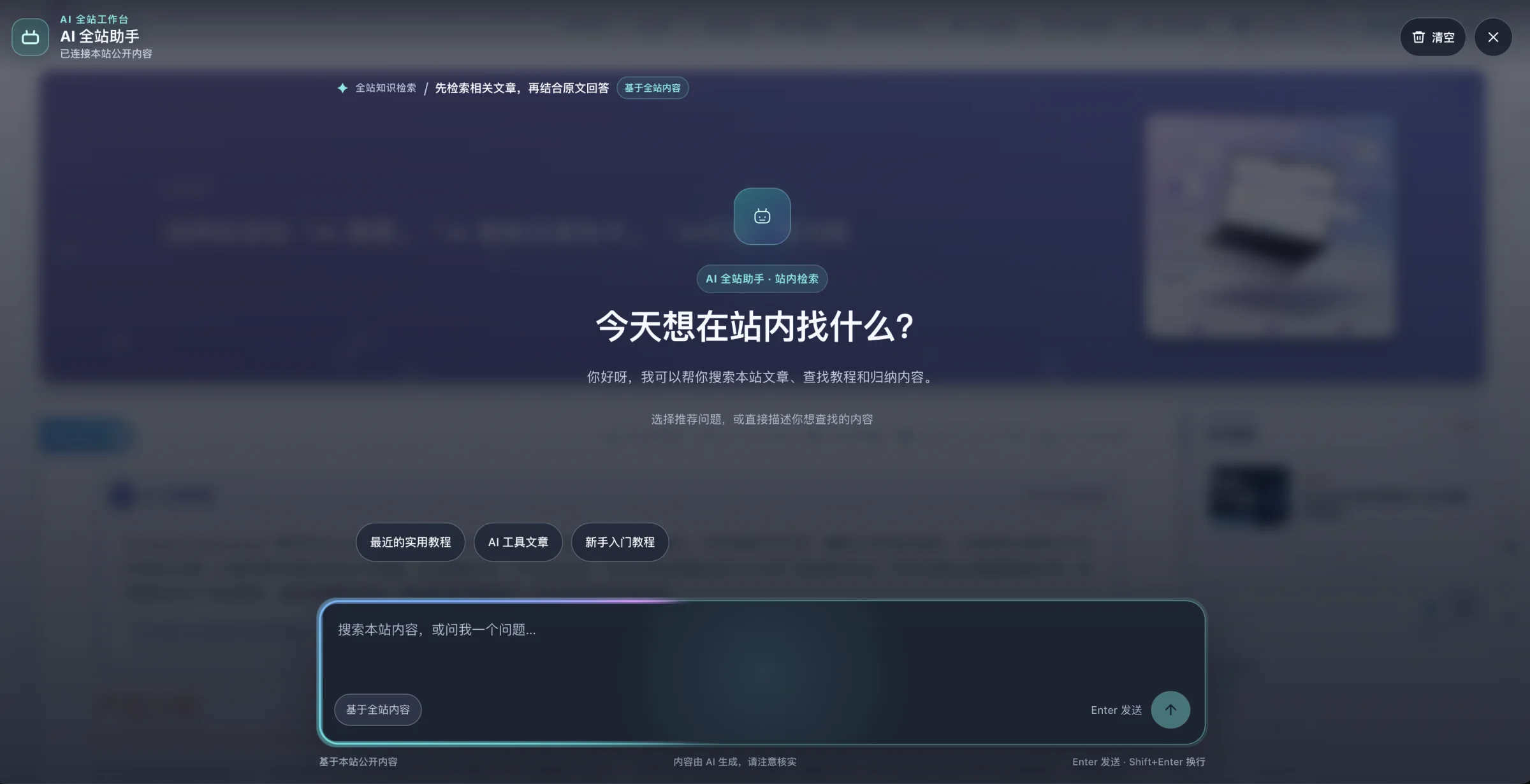Select the 新手入门教程 suggestion chip
This screenshot has width=1530, height=784.
(620, 542)
